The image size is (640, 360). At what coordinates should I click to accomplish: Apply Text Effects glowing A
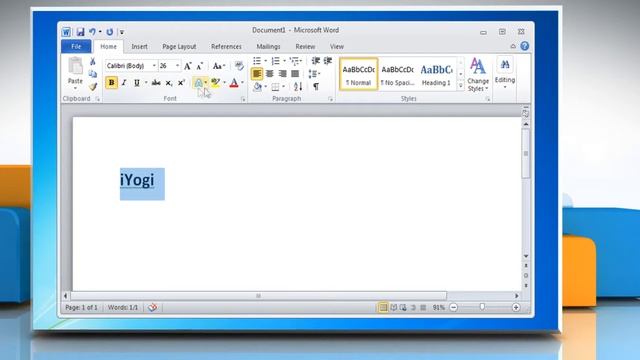198,83
